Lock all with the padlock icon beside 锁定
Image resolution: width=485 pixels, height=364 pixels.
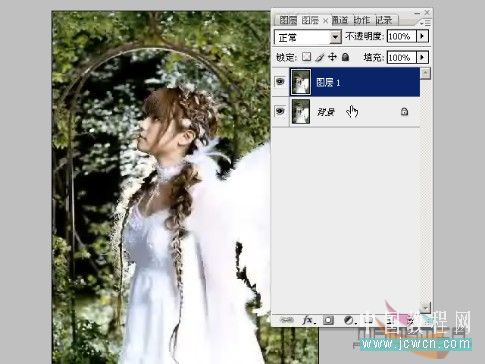point(346,57)
